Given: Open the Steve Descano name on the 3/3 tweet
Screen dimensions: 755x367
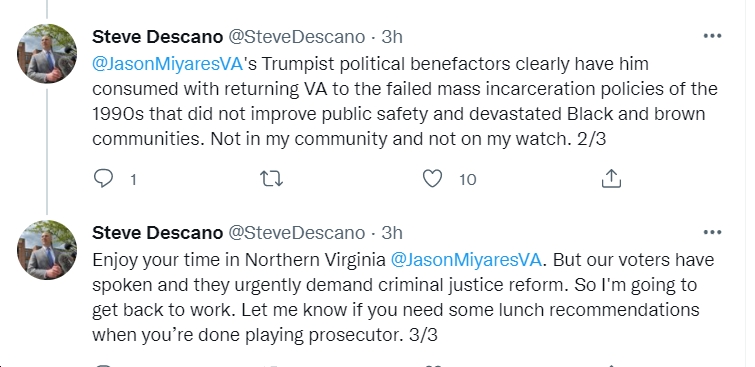Looking at the screenshot, I should click(157, 233).
